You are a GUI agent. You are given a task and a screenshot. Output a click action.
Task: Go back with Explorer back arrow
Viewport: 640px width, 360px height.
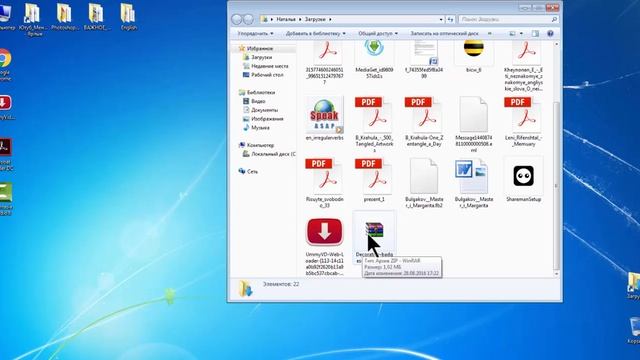click(237, 19)
